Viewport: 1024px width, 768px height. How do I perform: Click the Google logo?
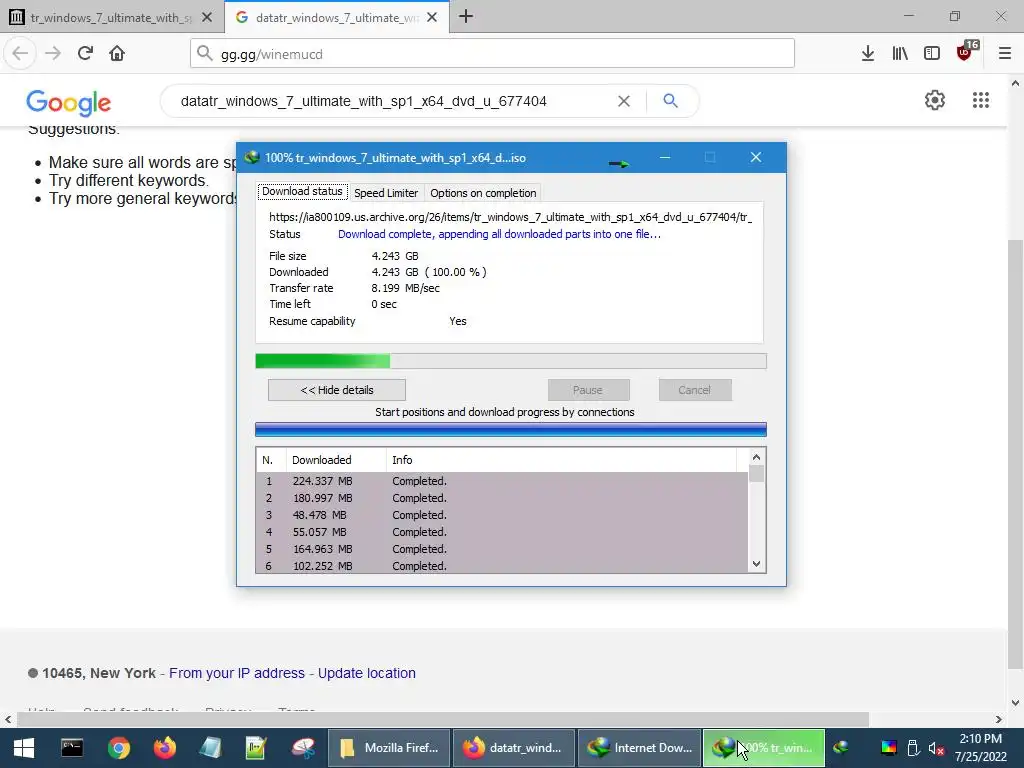(69, 103)
